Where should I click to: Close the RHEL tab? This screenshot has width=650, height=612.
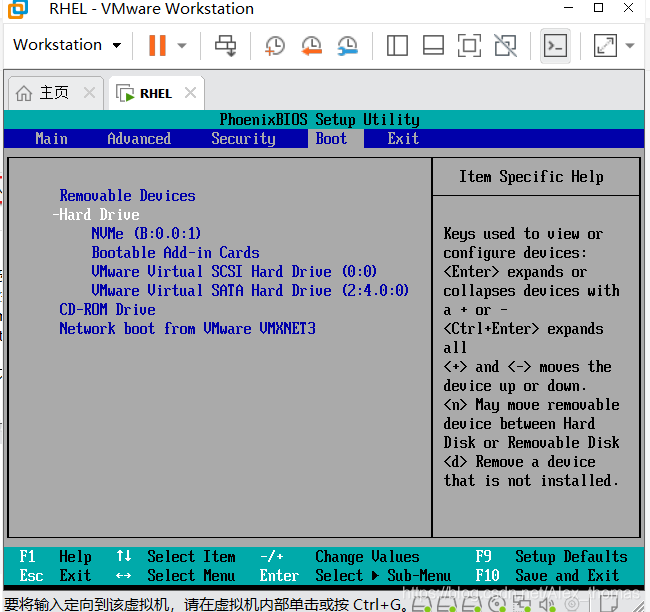[190, 92]
